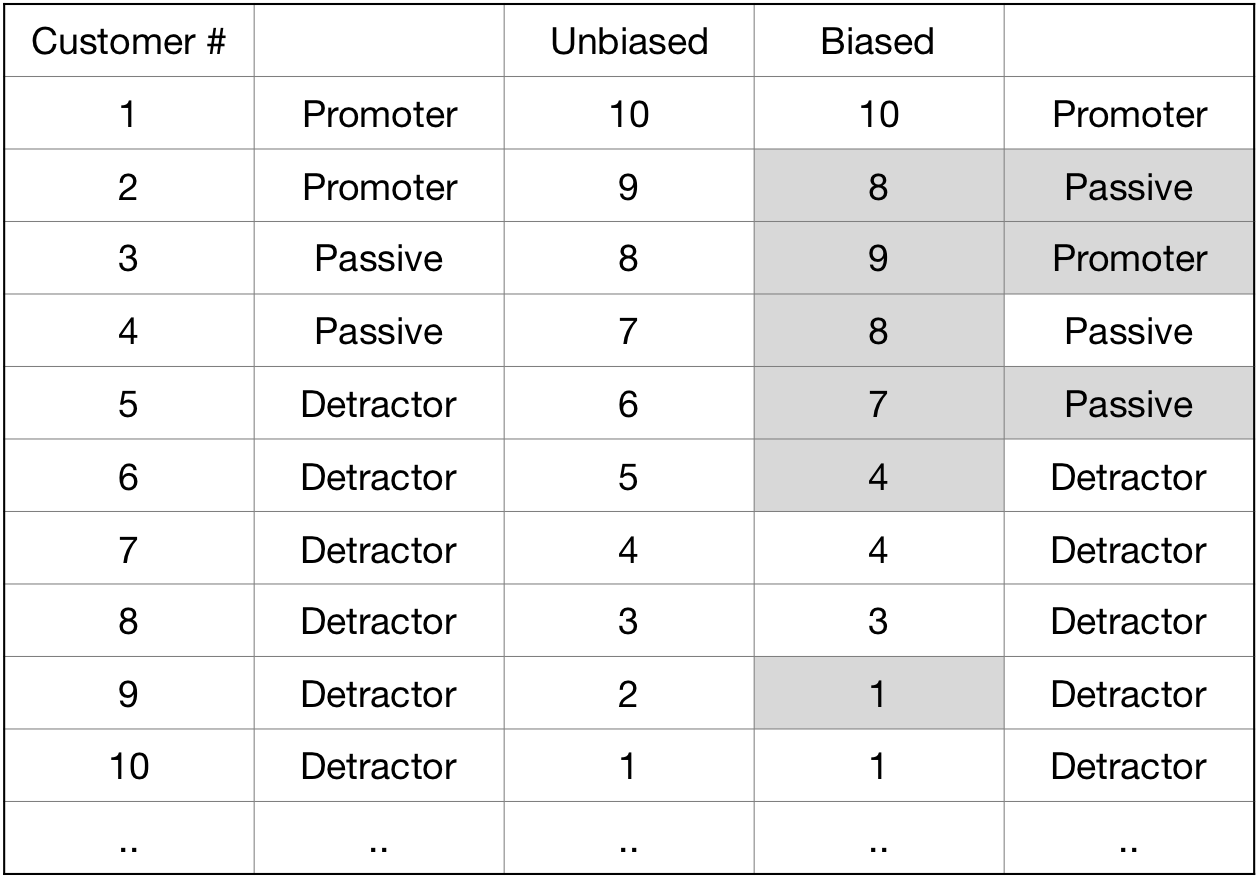This screenshot has width=1258, height=879.
Task: Click the shaded biased score 1 for customer 9
Action: [x=878, y=694]
